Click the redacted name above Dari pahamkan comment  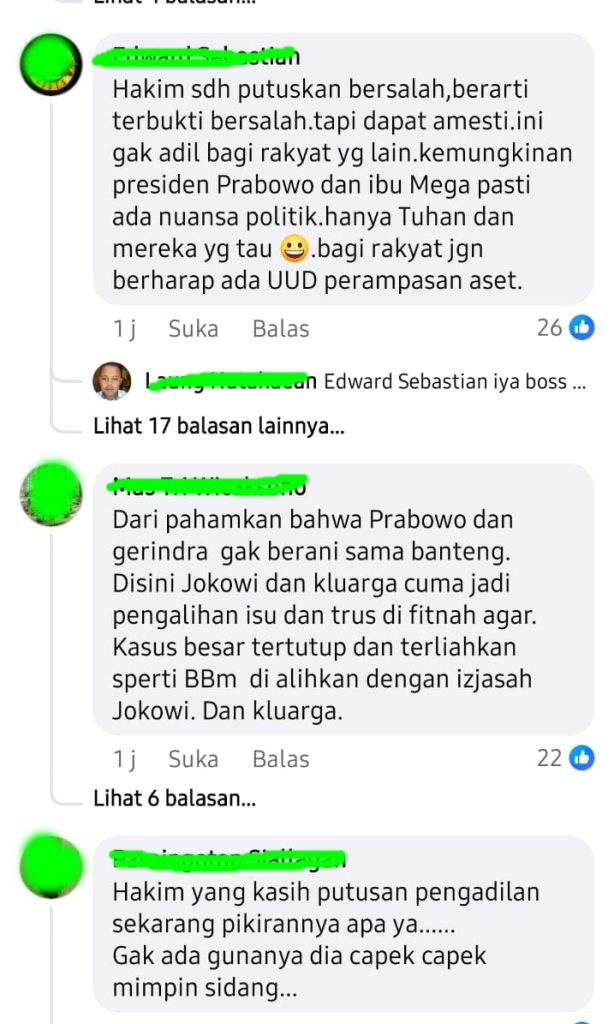[x=209, y=485]
